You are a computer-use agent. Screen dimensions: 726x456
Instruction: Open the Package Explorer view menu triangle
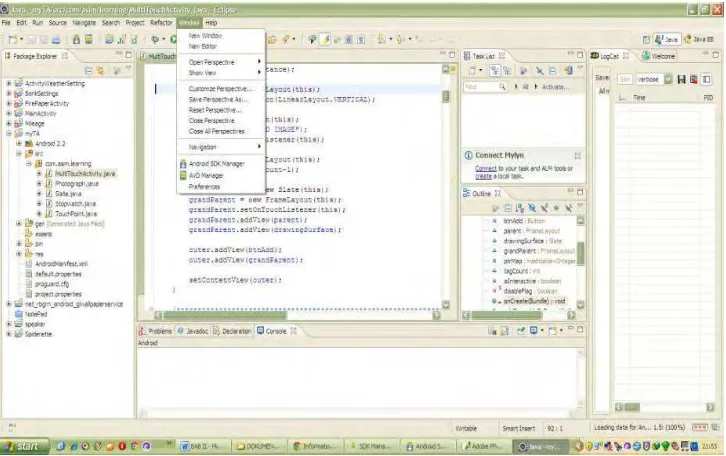(128, 69)
